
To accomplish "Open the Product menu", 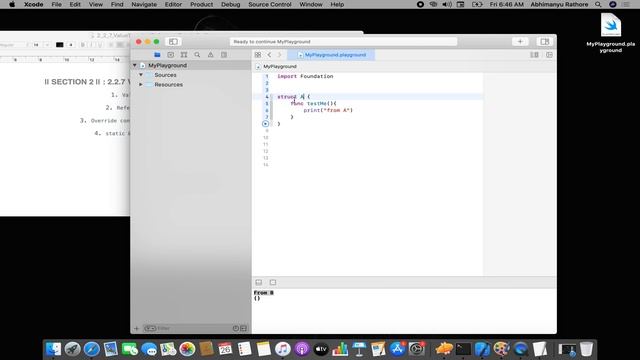I will (x=201, y=4).
